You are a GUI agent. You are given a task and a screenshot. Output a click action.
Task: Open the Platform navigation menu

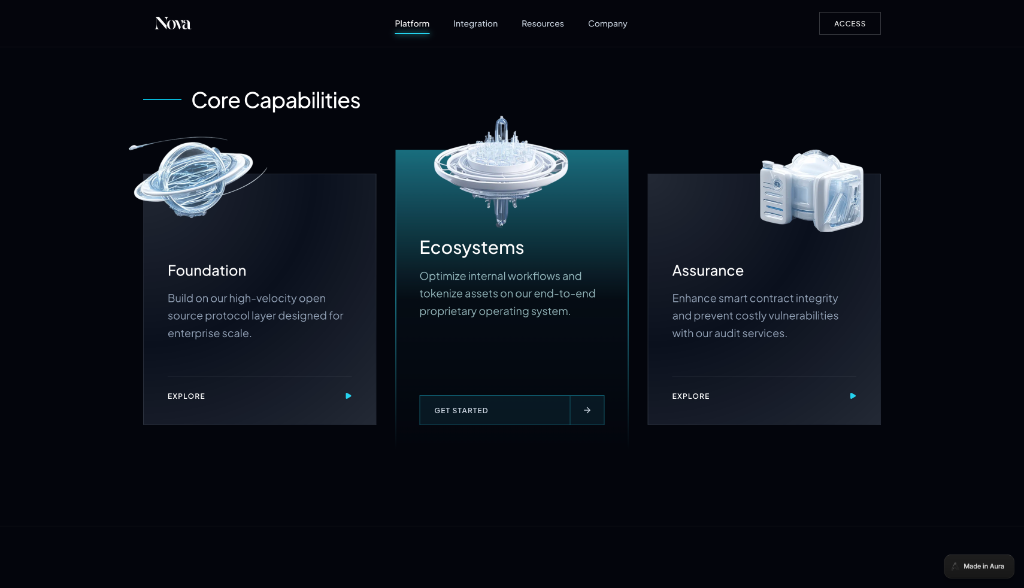pos(412,23)
